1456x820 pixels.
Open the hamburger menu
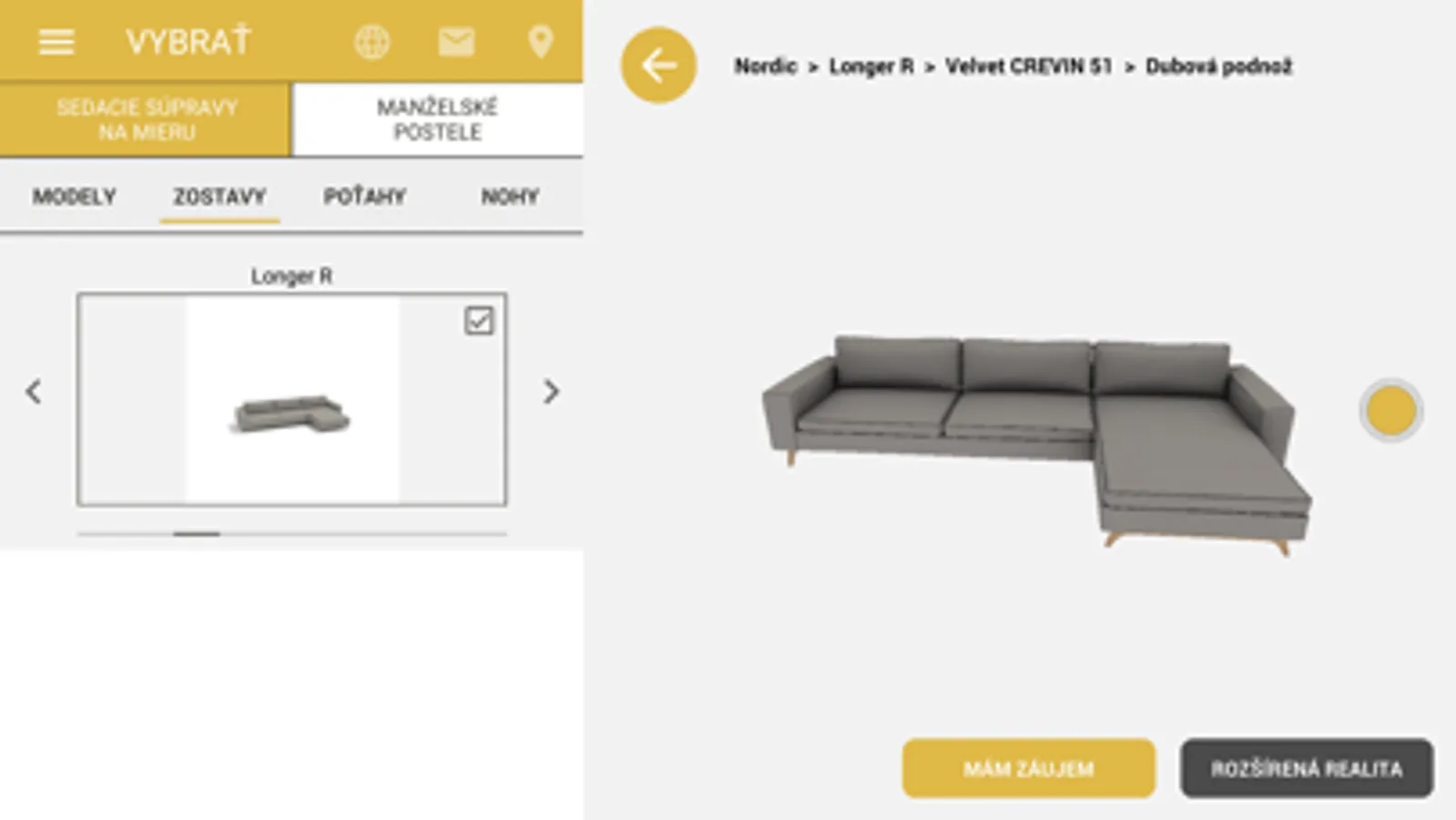click(56, 42)
